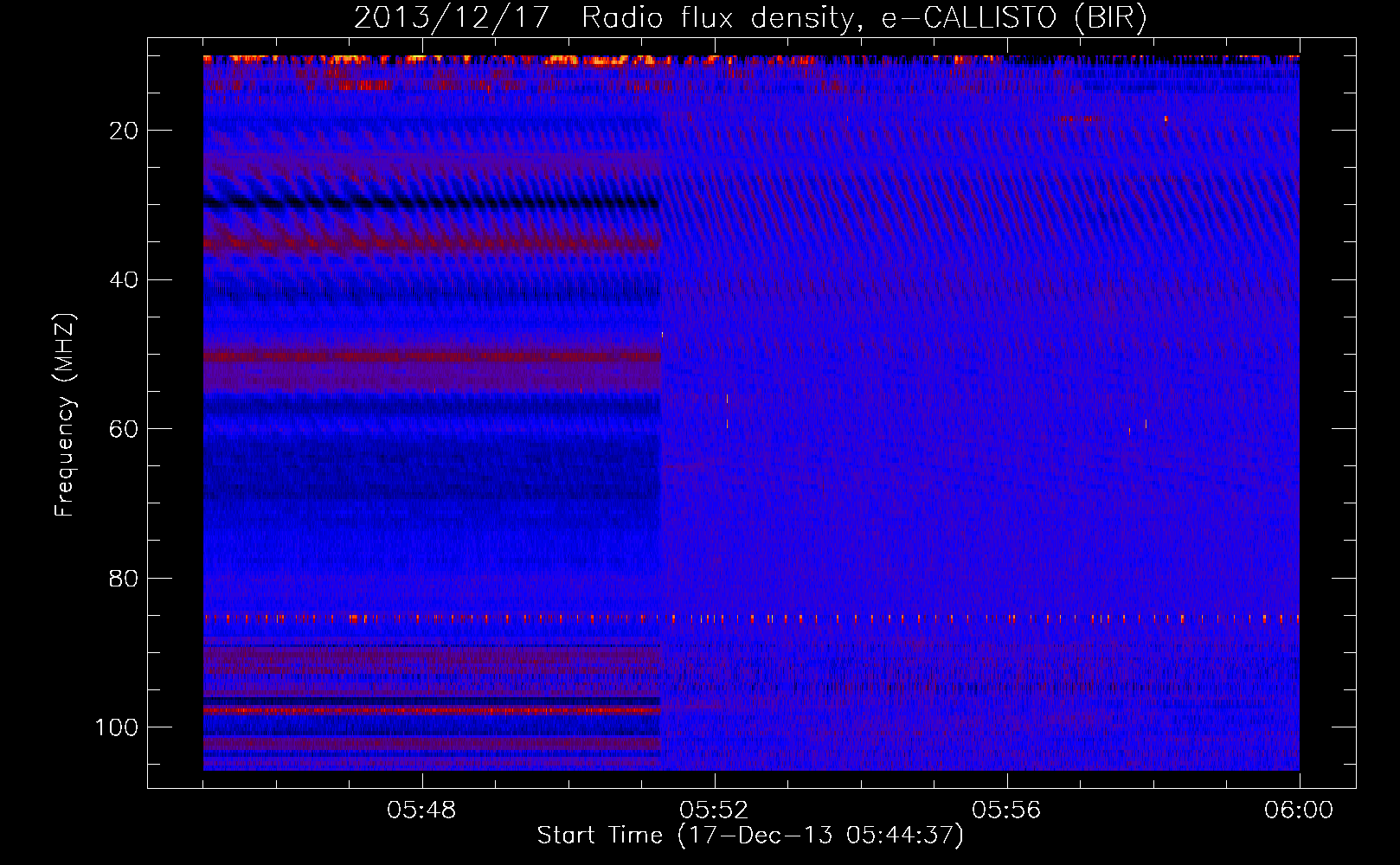Click the 06:00 time tick label
The image size is (1400, 865).
(1299, 811)
